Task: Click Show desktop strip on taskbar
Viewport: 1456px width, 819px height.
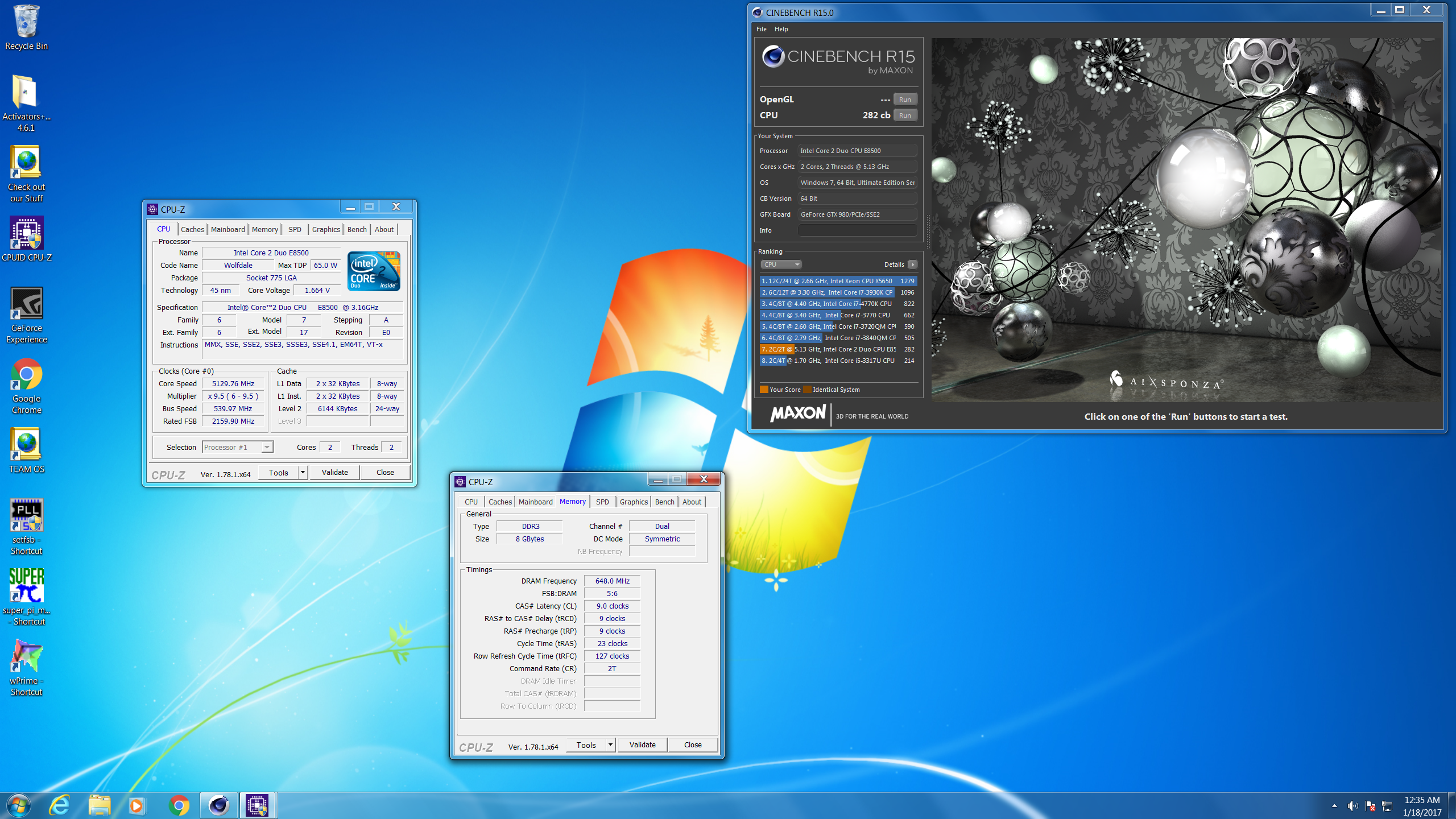Action: pos(1452,805)
